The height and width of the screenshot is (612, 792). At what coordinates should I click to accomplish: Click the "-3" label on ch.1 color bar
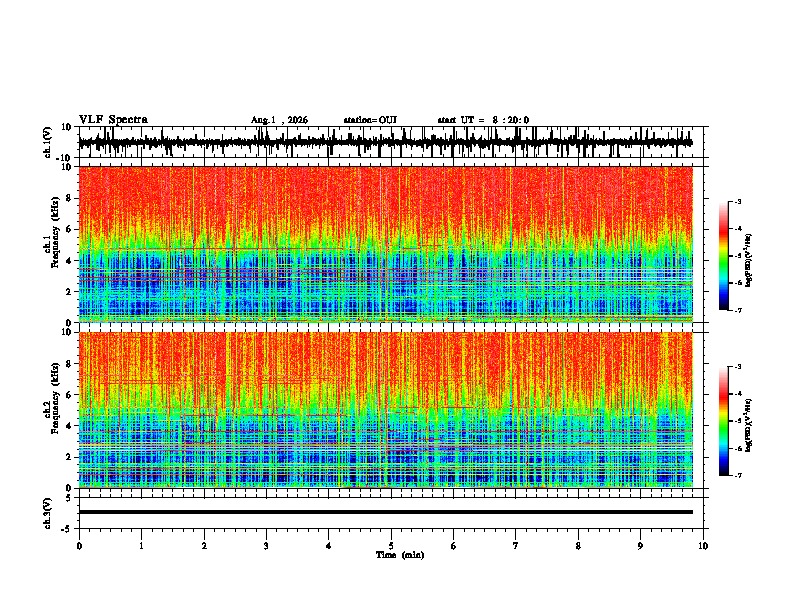tap(738, 201)
